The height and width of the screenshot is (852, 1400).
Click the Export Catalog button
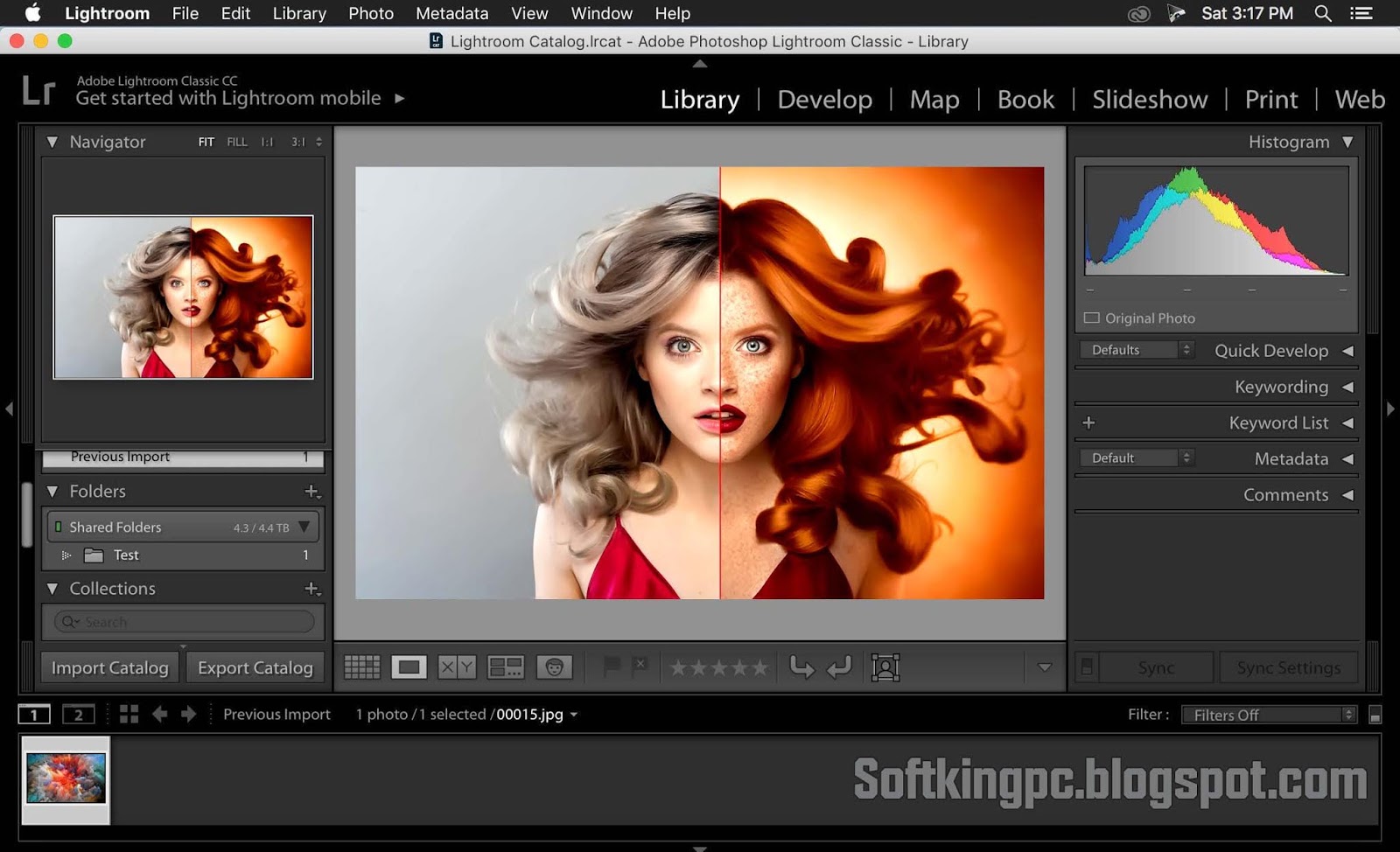point(255,667)
